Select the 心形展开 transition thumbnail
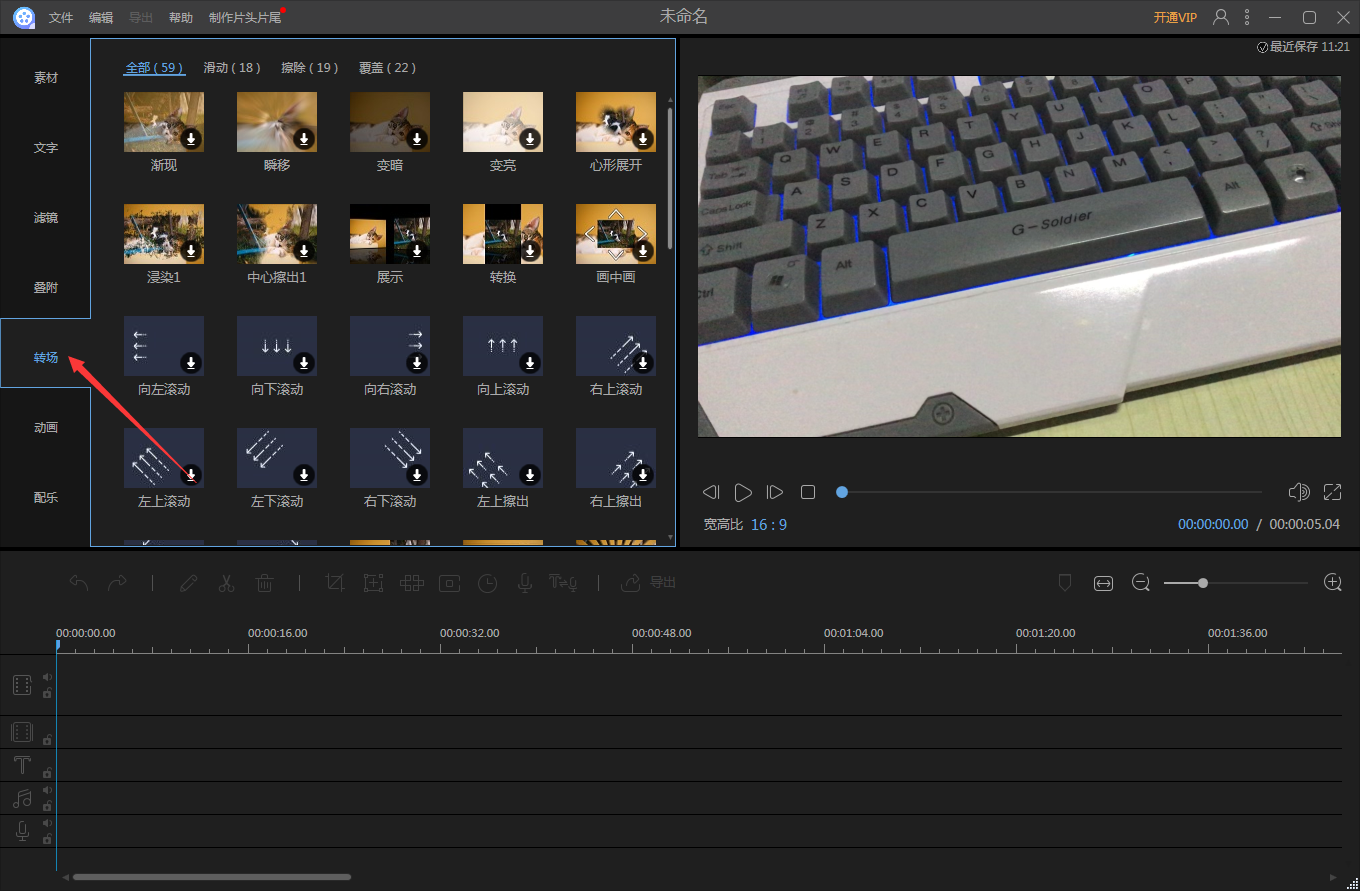The width and height of the screenshot is (1360, 891). [615, 122]
